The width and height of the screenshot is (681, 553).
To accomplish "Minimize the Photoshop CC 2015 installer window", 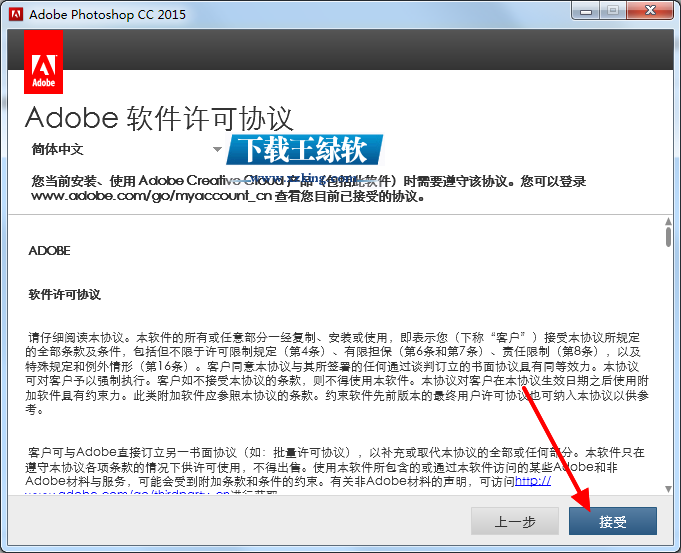I will pos(586,11).
